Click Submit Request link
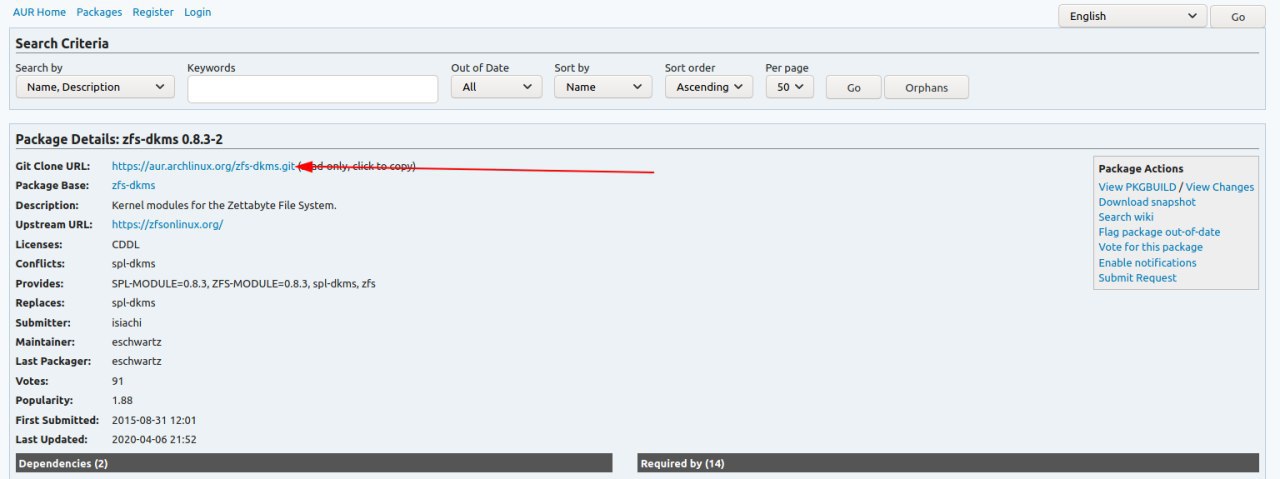1280x479 pixels. 1137,278
